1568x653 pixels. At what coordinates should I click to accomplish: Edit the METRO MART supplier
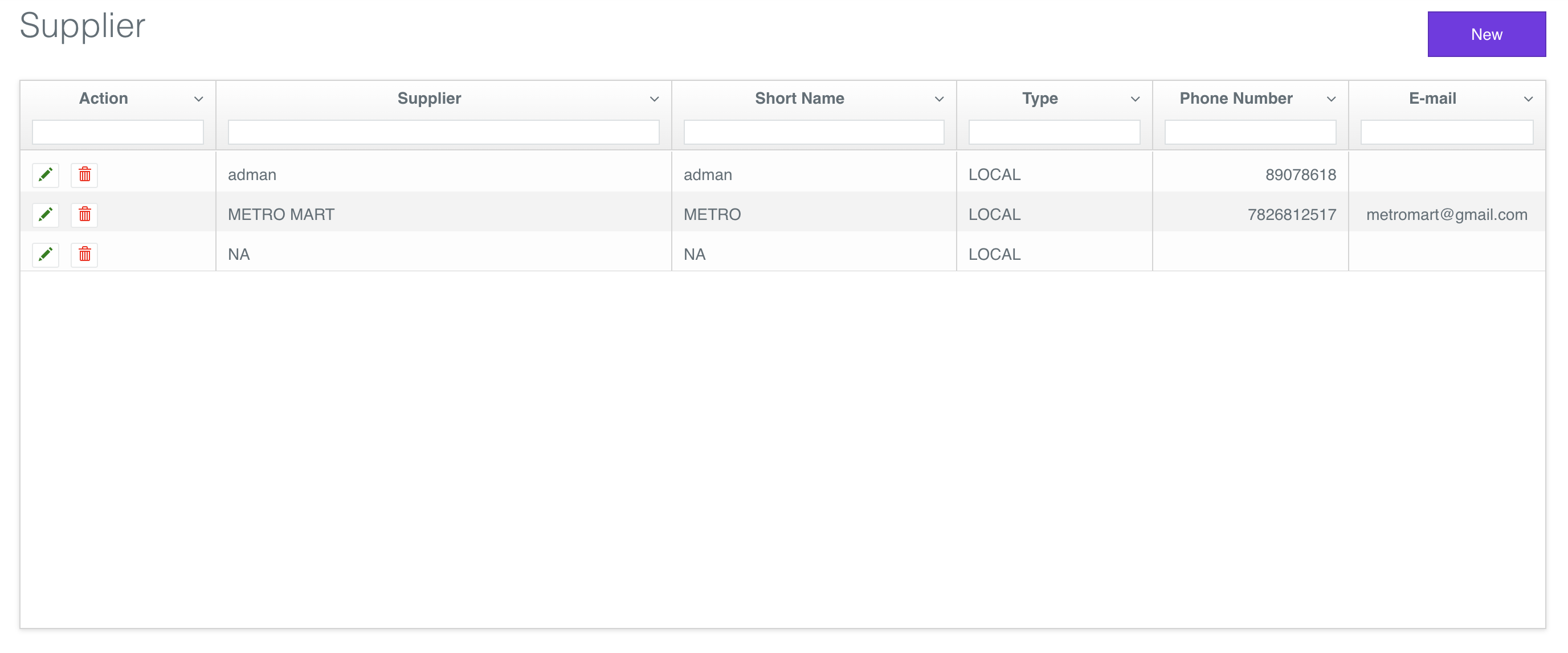click(45, 214)
